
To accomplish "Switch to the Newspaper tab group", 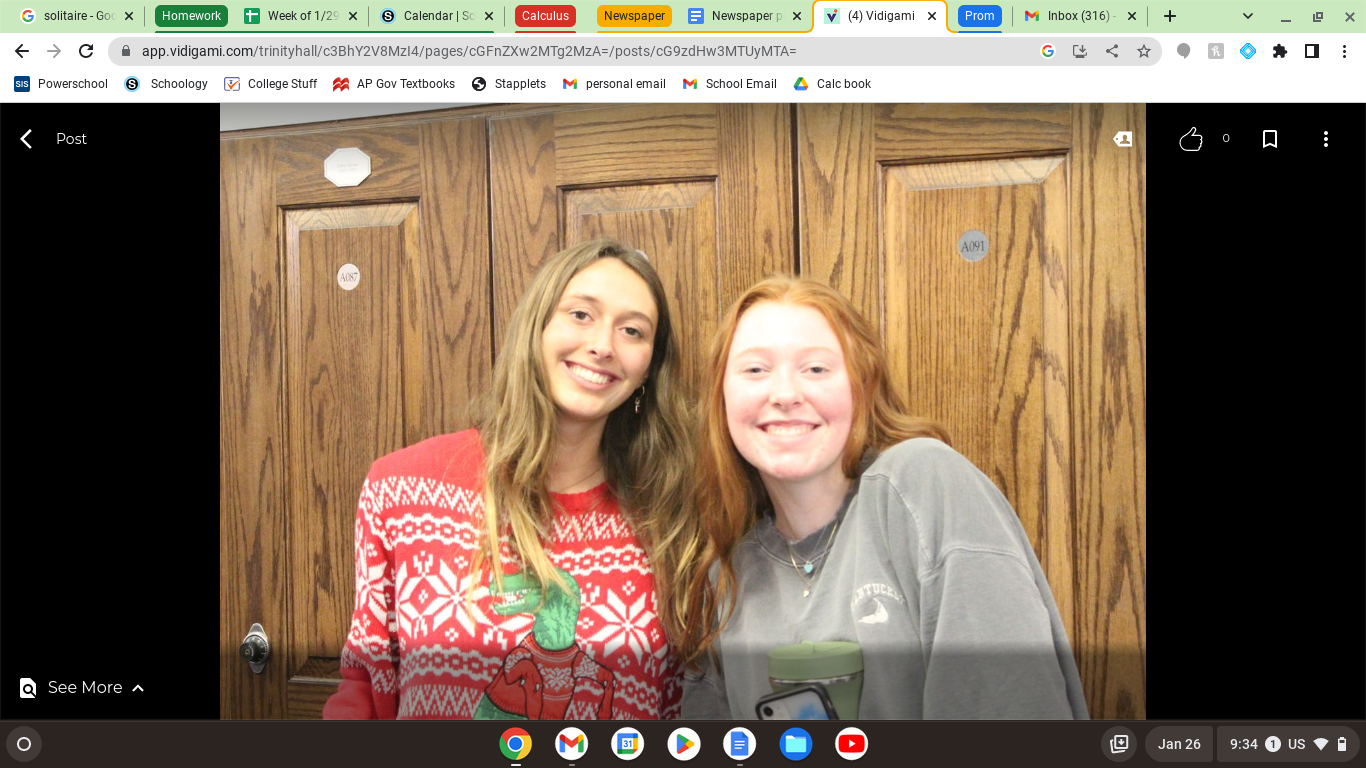I will (x=634, y=16).
